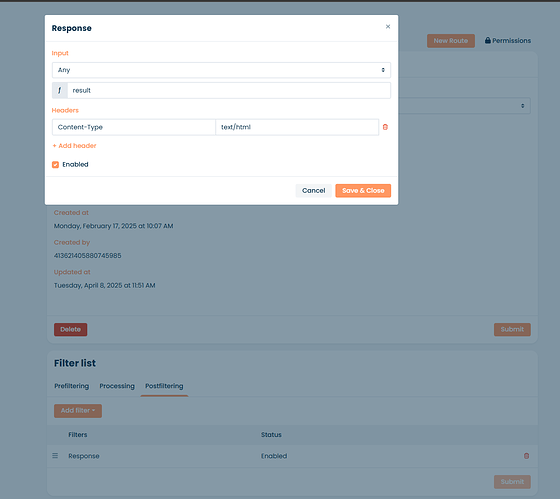Select the Postfiltering tab
Image resolution: width=560 pixels, height=499 pixels.
point(164,386)
